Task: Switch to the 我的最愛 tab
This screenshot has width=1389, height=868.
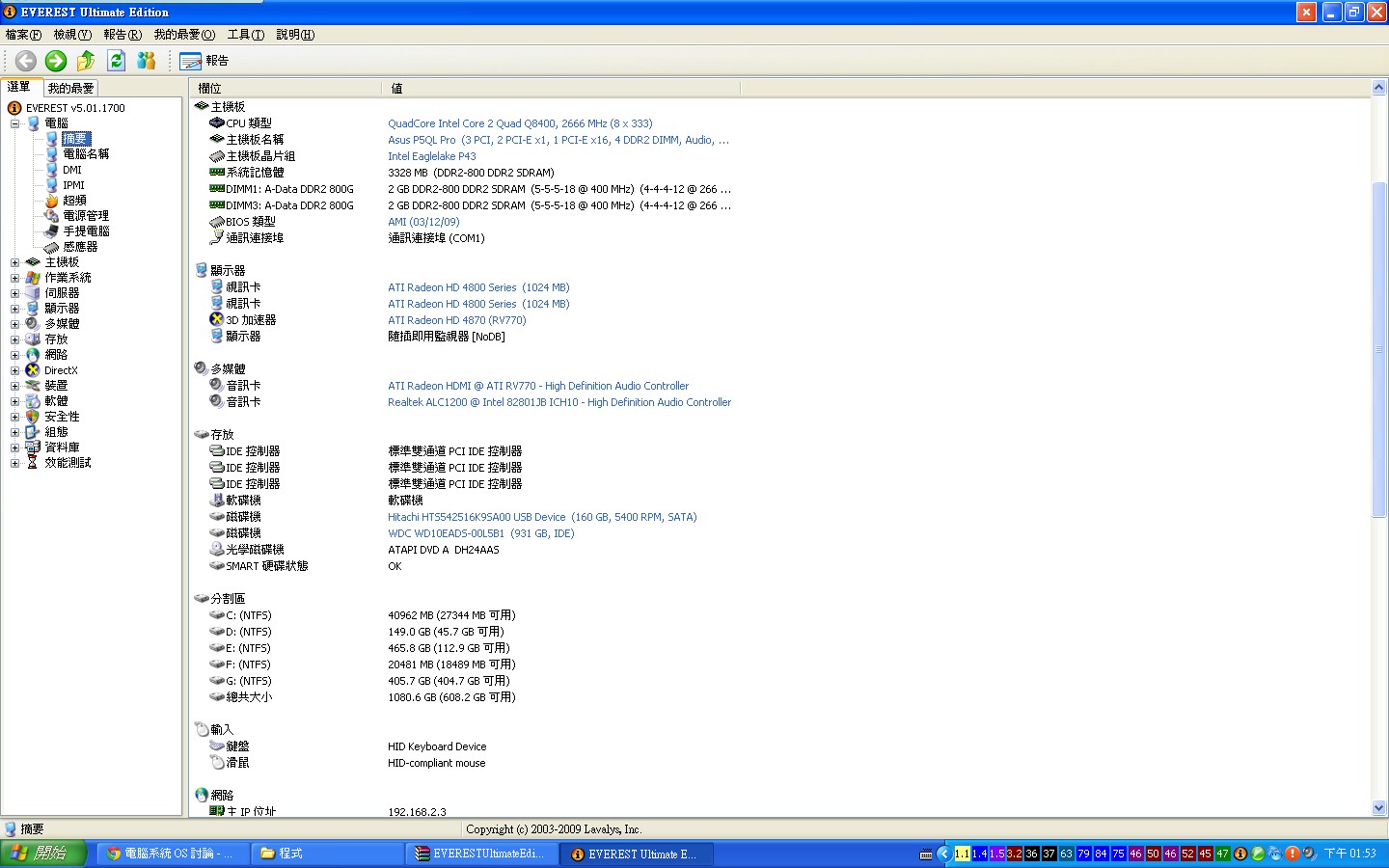Action: pos(71,88)
